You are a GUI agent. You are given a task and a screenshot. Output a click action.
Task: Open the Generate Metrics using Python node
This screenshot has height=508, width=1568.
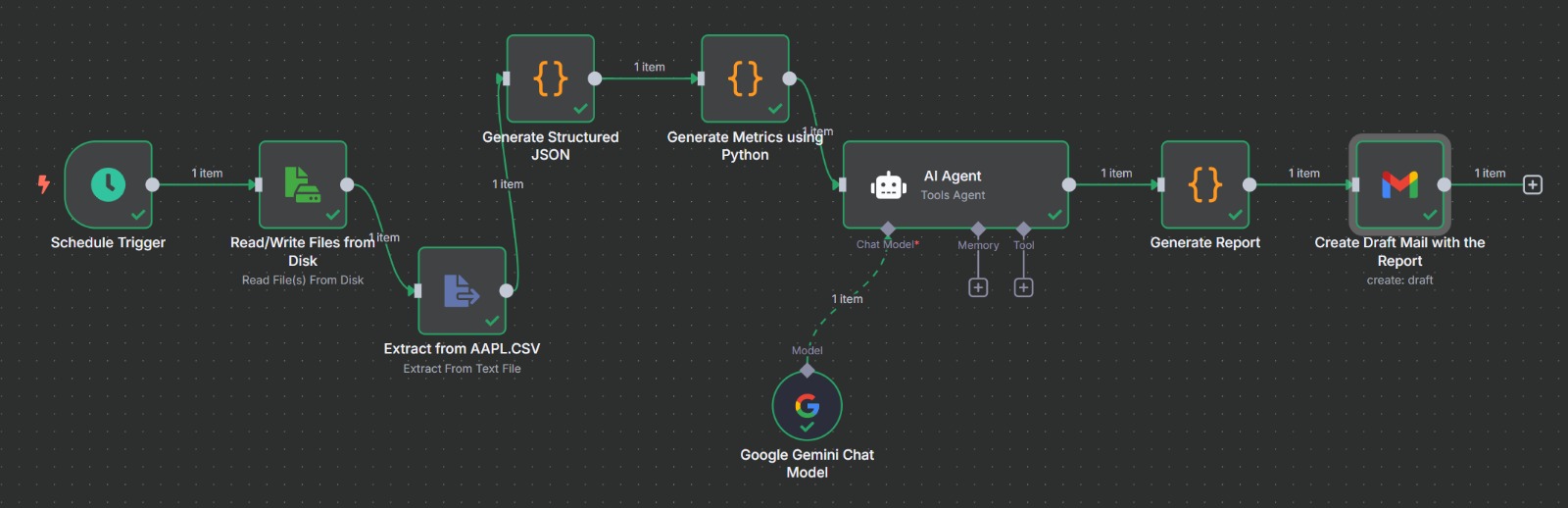click(745, 78)
